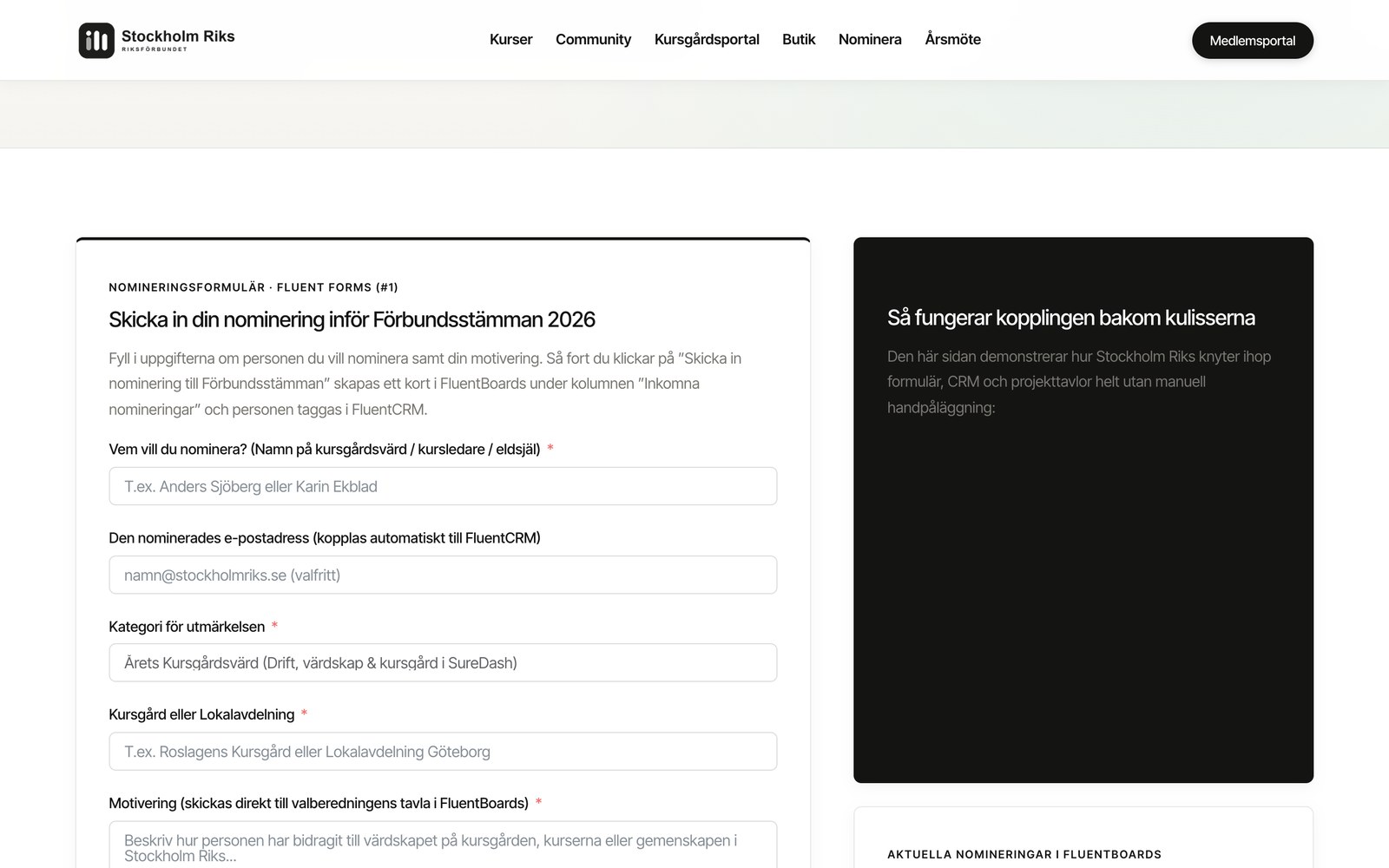Image resolution: width=1389 pixels, height=868 pixels.
Task: Click the heading Skicka in din nominering inför Förbundsstämman 2026
Action: coord(352,319)
